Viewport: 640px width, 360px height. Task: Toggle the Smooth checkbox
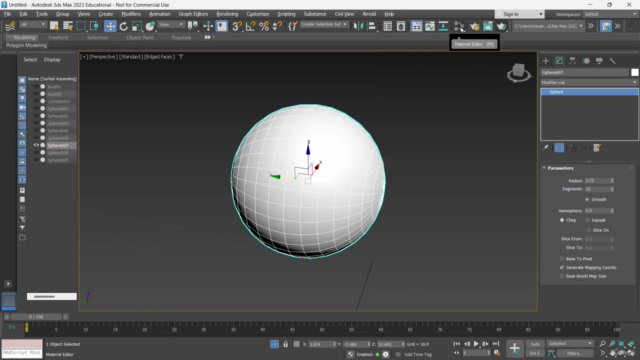[587, 200]
